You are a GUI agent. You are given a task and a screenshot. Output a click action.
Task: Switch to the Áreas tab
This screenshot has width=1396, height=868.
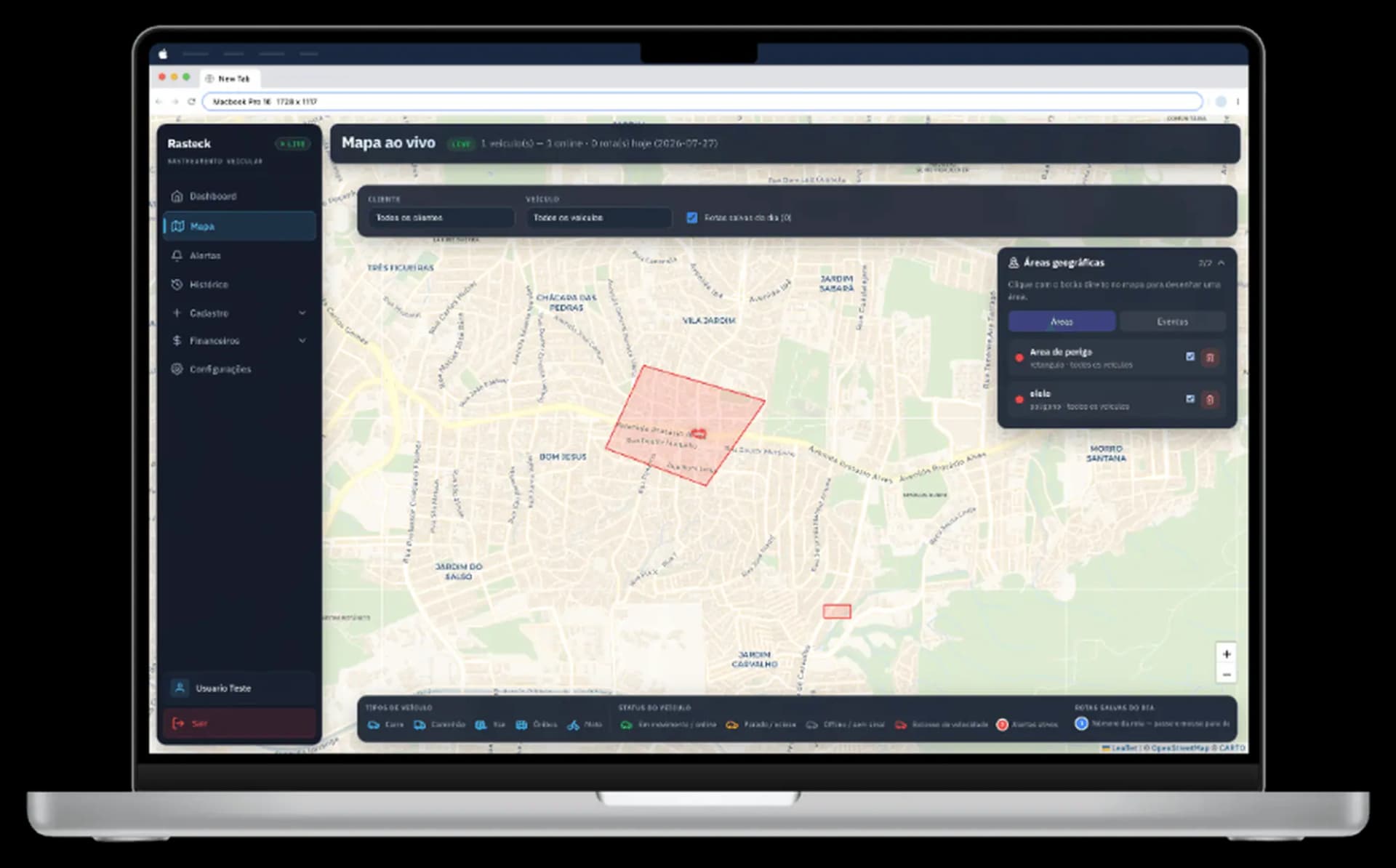(1062, 321)
